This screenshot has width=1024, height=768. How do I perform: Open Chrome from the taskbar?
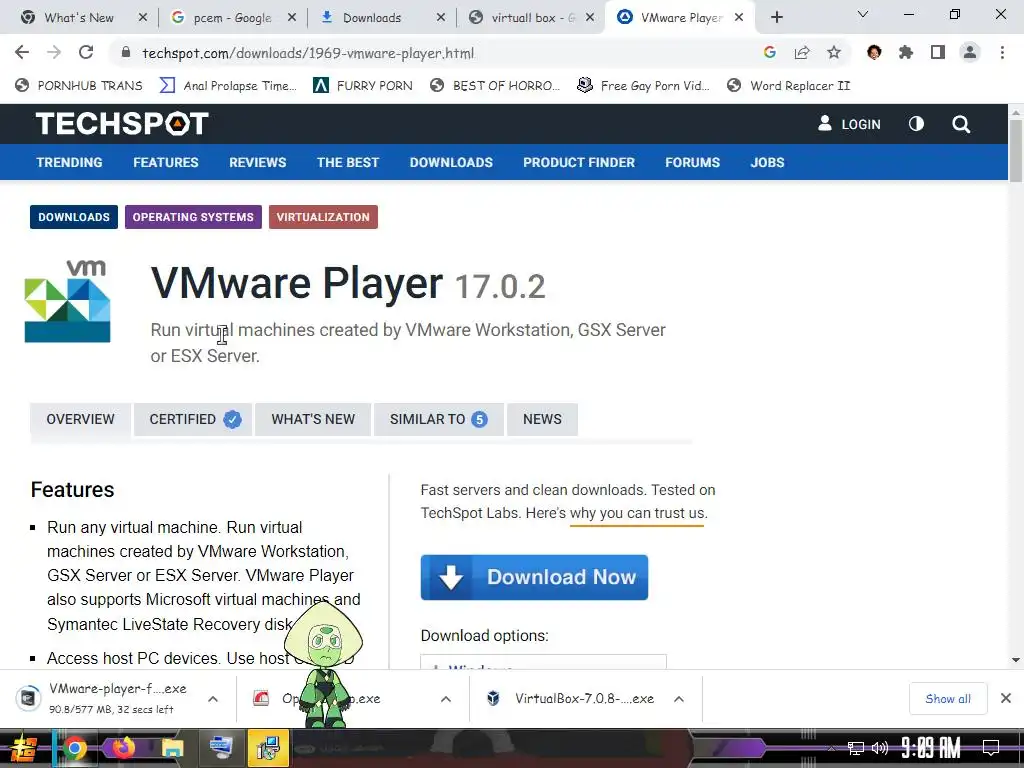click(x=75, y=748)
